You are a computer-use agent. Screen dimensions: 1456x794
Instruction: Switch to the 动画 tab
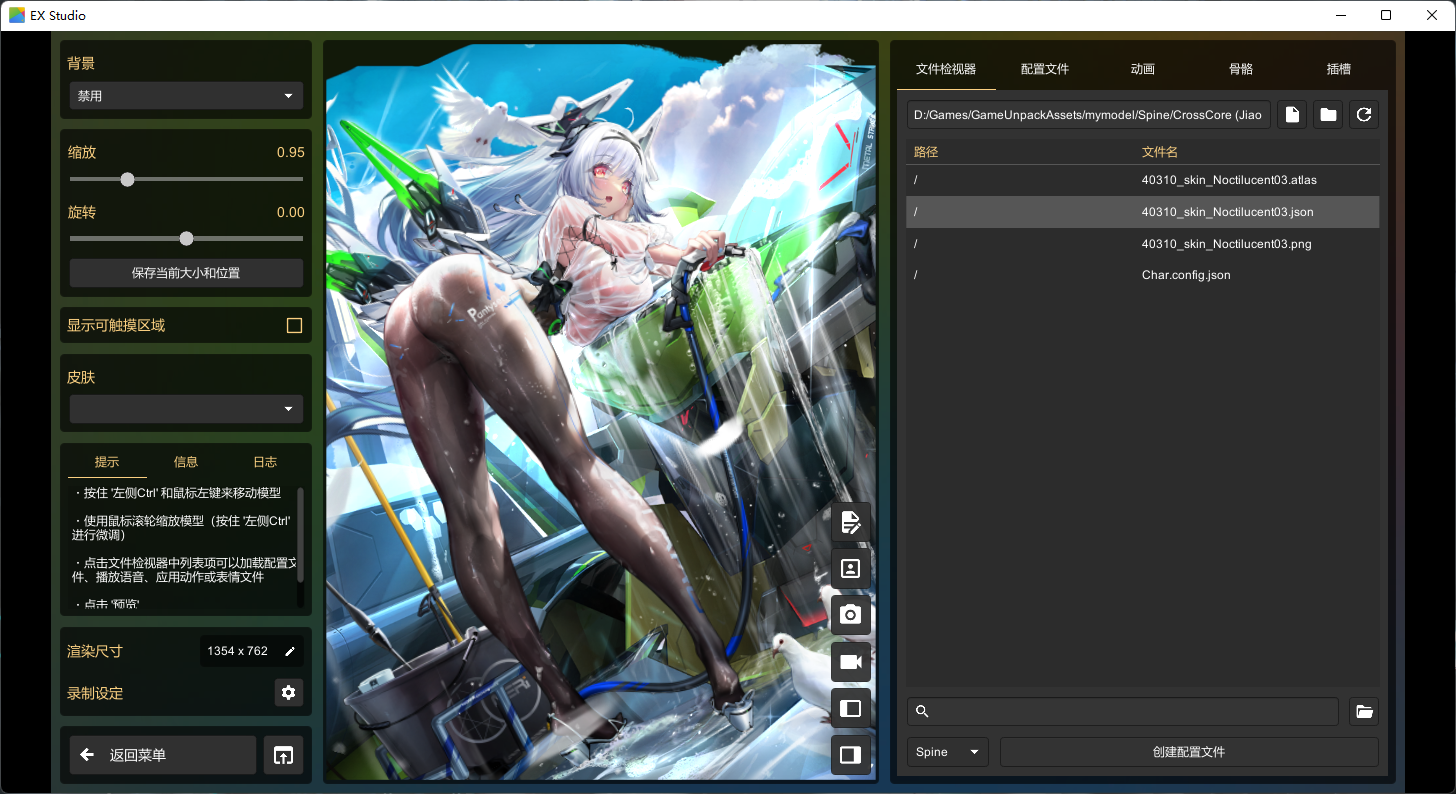tap(1143, 69)
